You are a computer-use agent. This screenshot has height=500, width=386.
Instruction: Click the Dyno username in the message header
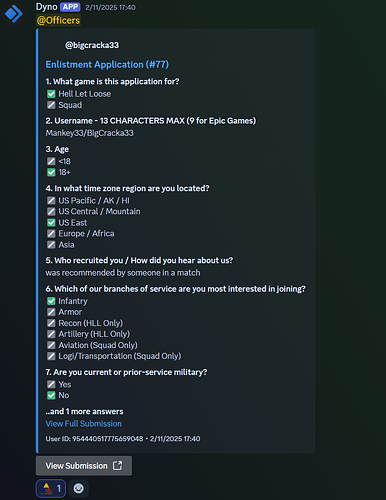(46, 7)
